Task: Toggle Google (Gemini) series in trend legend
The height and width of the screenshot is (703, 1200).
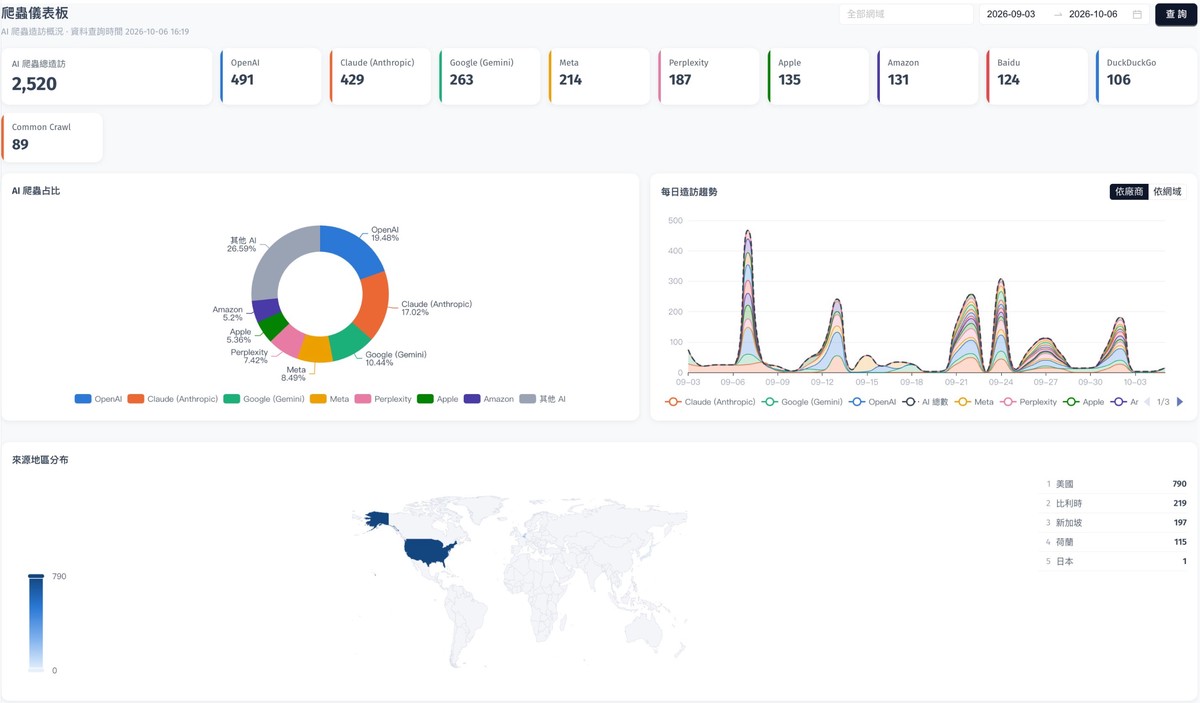Action: click(802, 402)
